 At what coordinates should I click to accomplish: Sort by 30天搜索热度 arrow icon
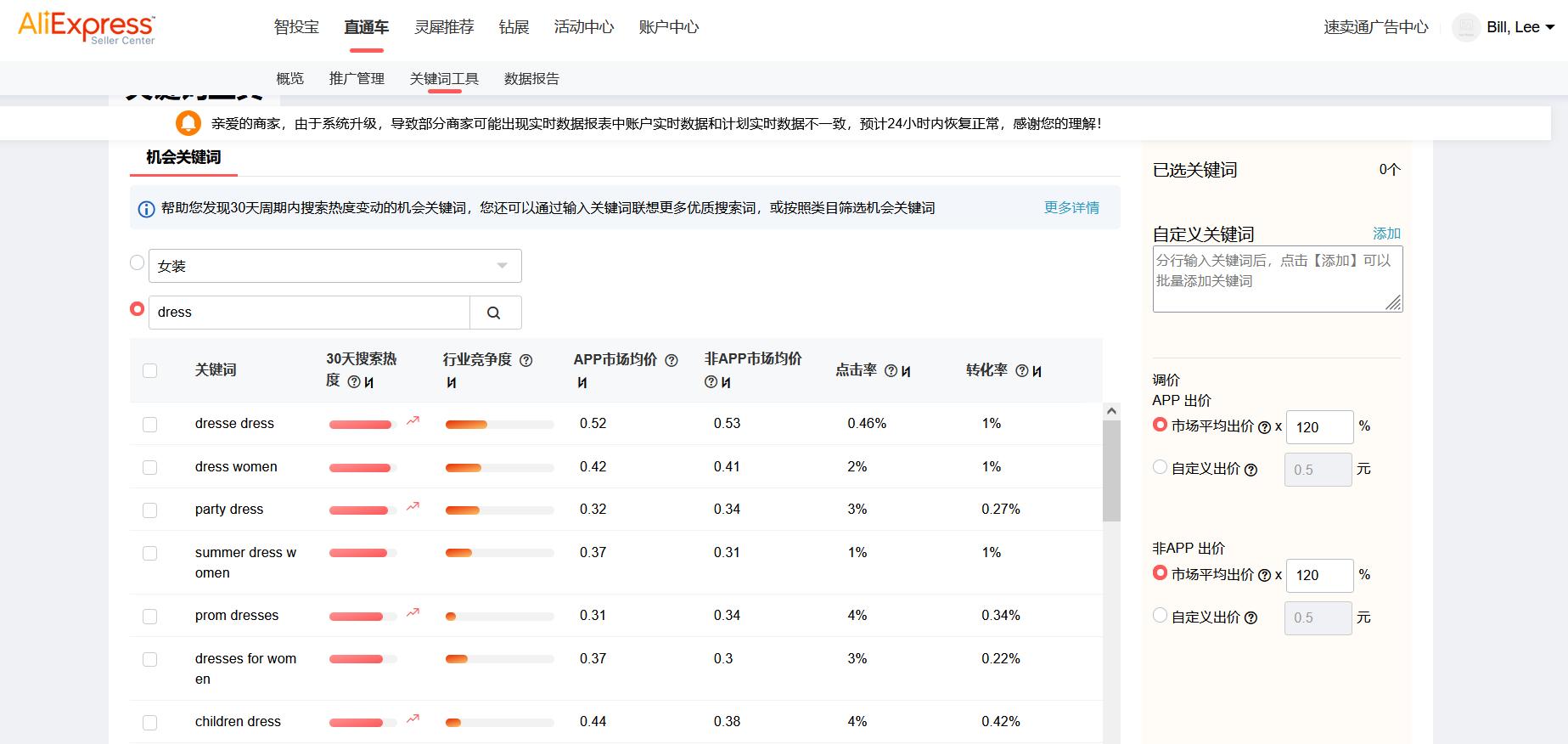(x=369, y=382)
